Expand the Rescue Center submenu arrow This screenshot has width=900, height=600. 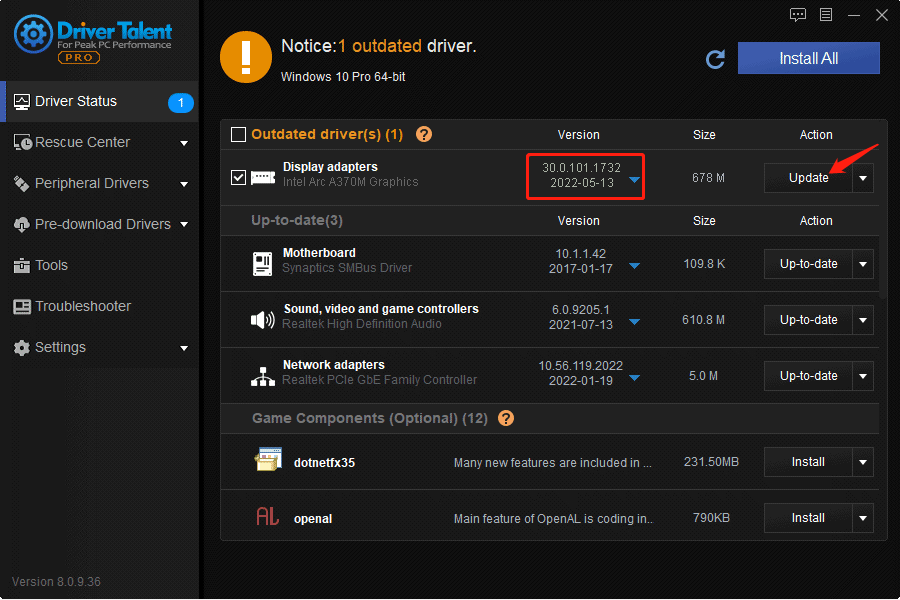tap(184, 143)
